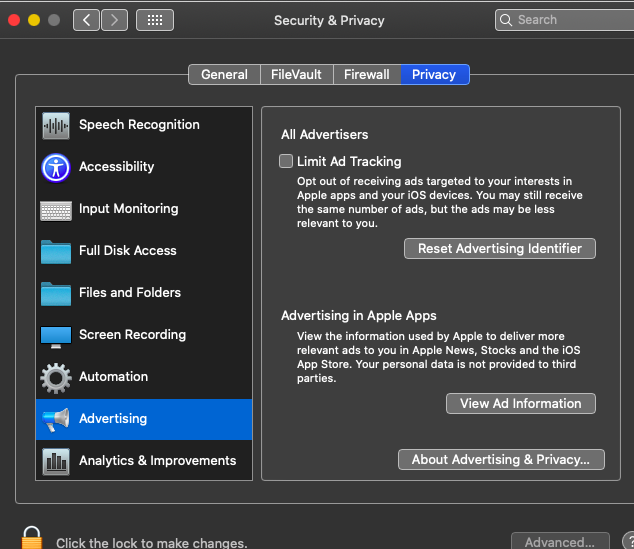
Task: Select Screen Recording entry
Action: coord(144,336)
